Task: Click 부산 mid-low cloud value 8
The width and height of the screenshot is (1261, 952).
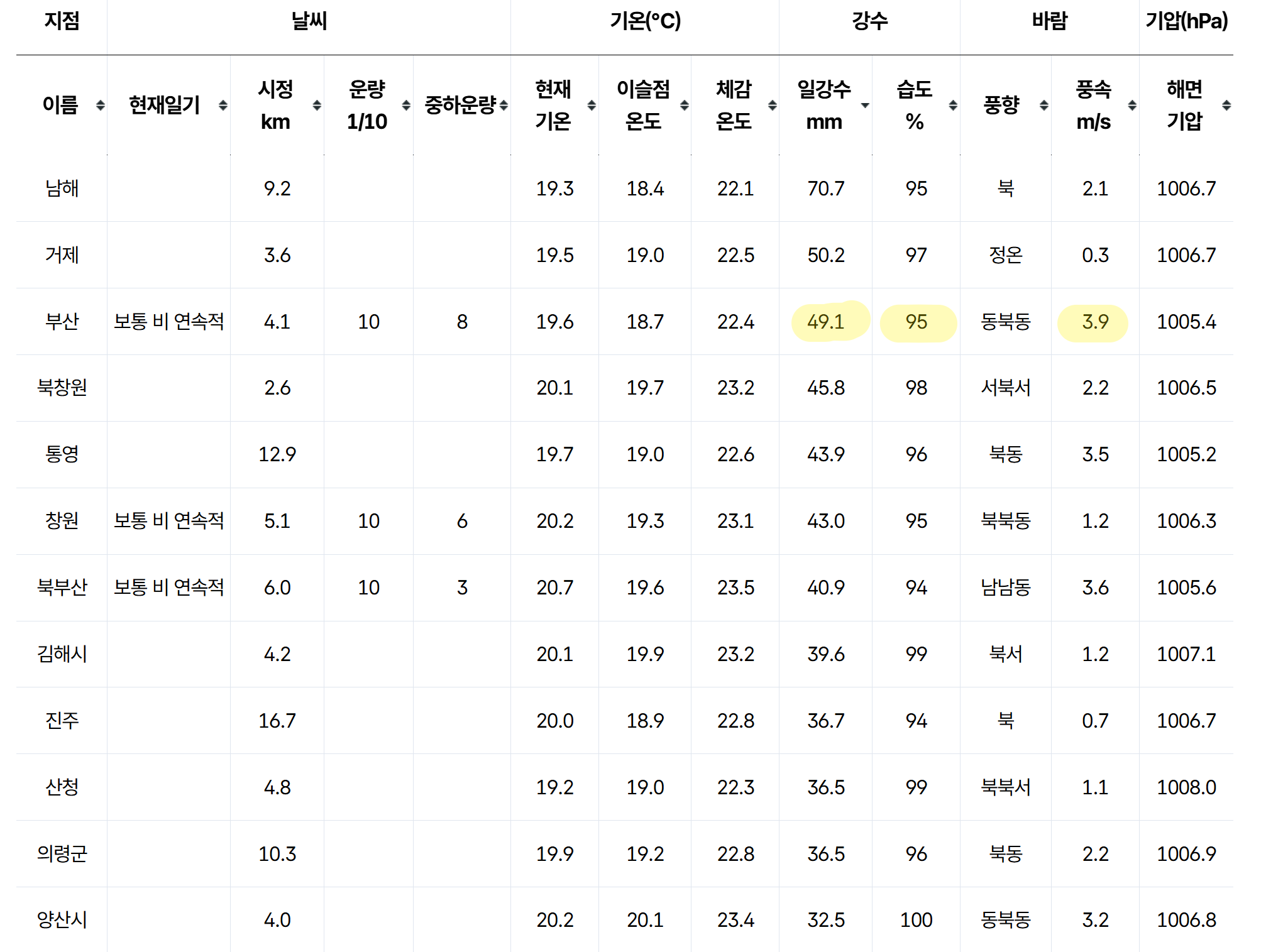Action: (462, 322)
